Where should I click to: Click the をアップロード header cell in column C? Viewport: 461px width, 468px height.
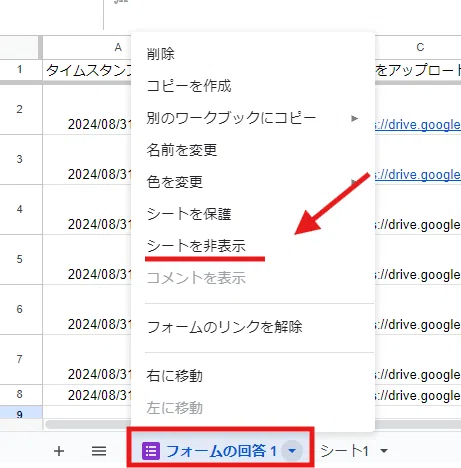pyautogui.click(x=418, y=70)
